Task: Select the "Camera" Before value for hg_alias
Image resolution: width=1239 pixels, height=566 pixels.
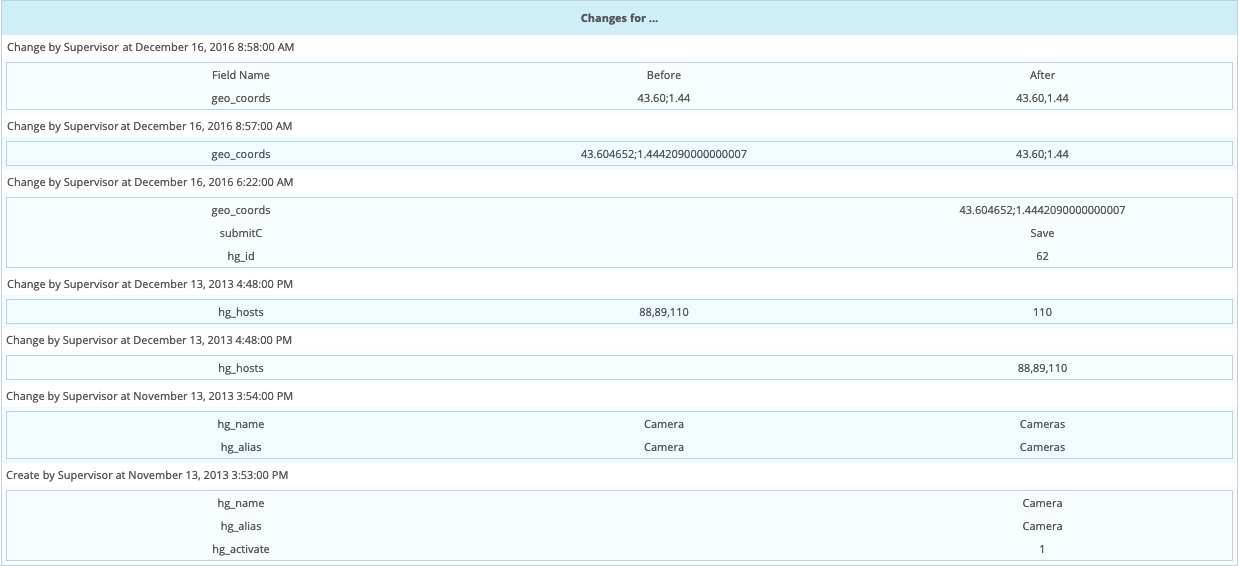Action: (x=663, y=447)
